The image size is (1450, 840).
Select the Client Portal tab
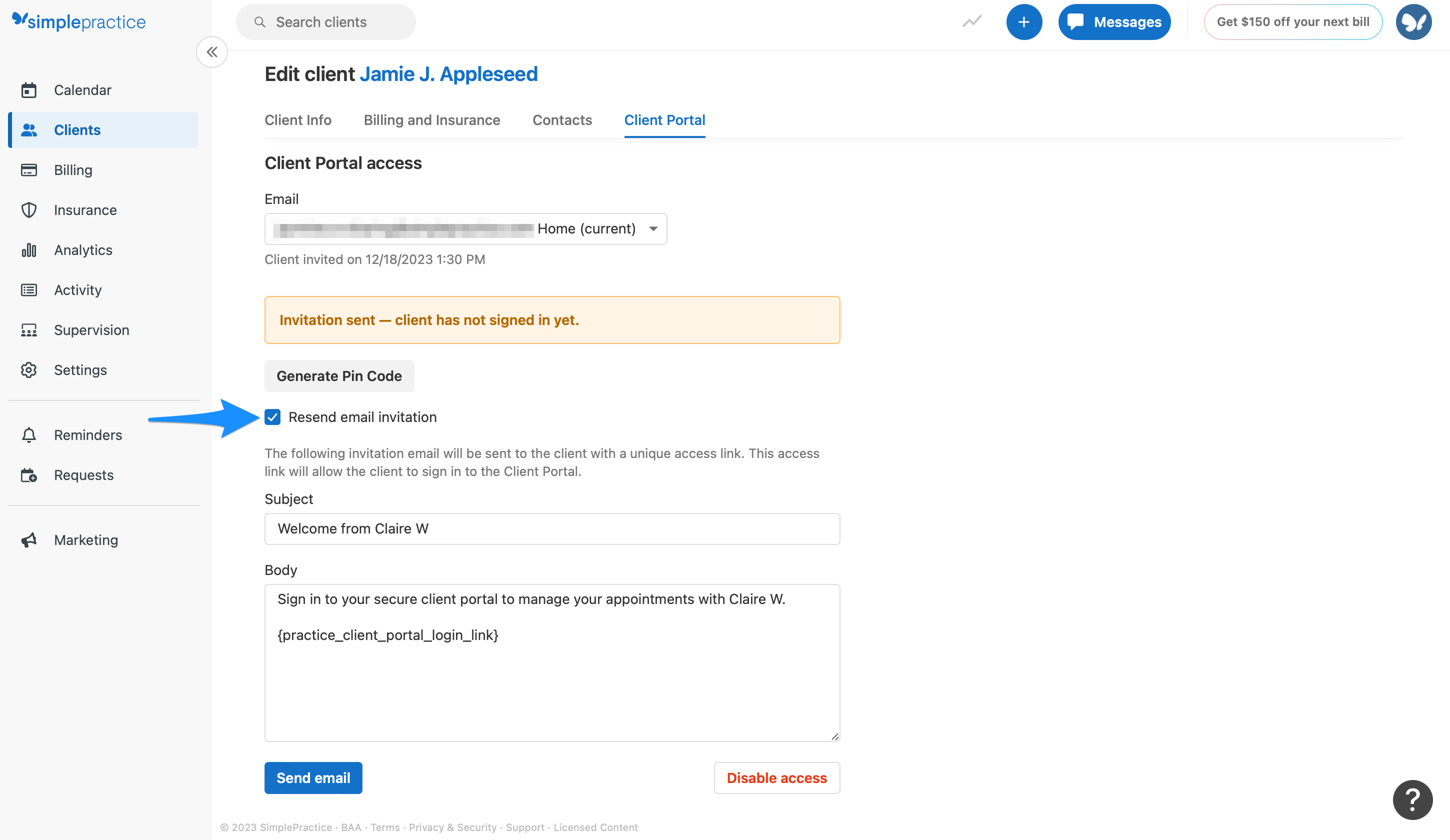tap(664, 120)
